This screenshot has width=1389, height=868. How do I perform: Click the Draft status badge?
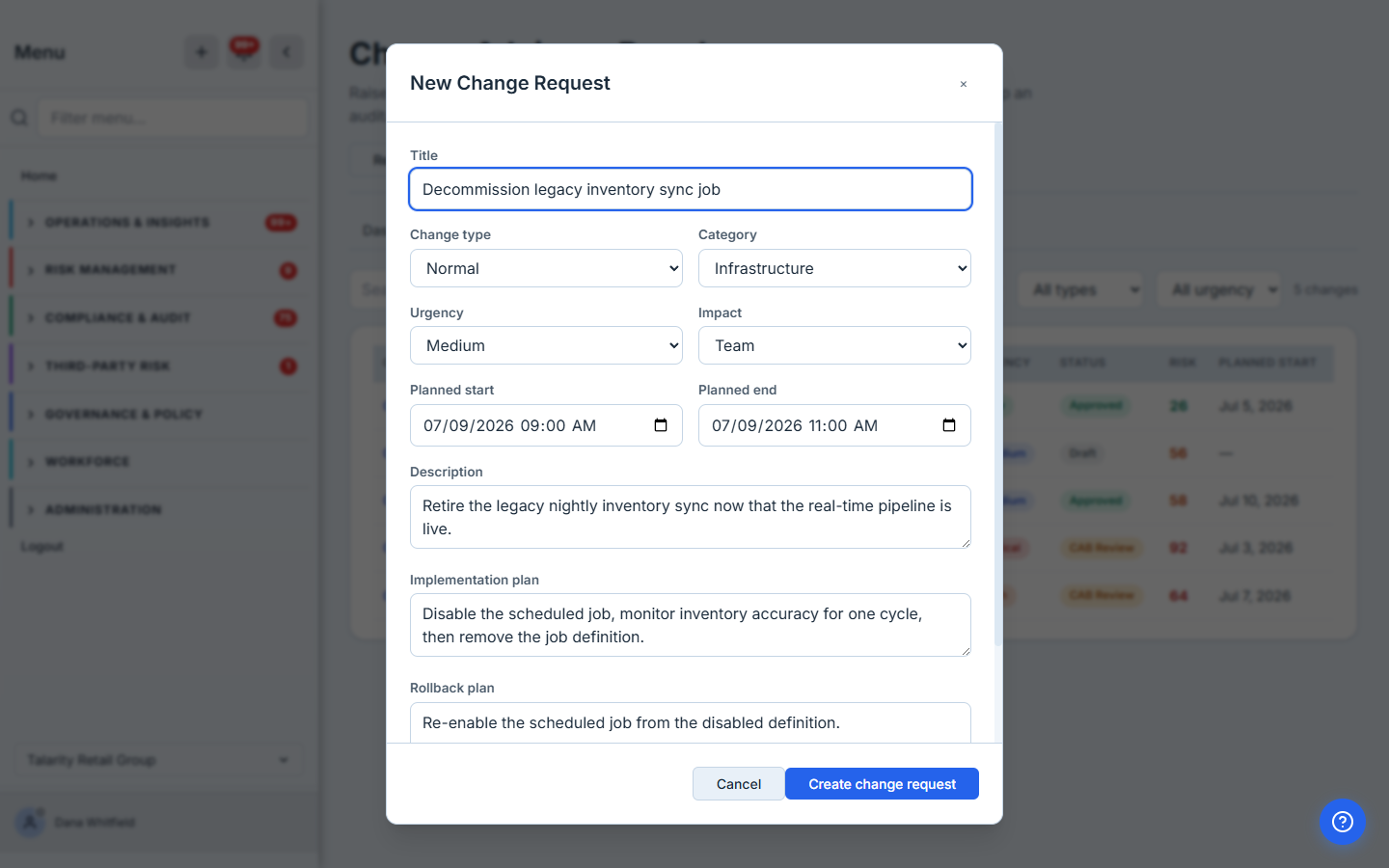click(x=1082, y=453)
